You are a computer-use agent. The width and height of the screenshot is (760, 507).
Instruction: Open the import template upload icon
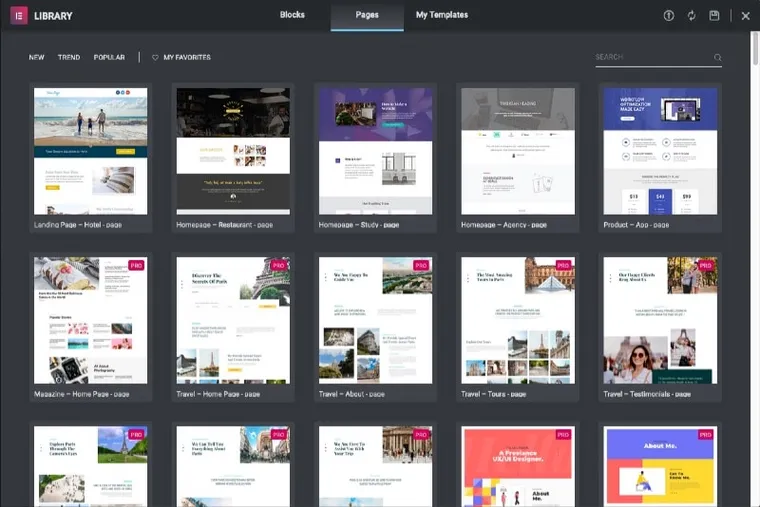[x=668, y=16]
